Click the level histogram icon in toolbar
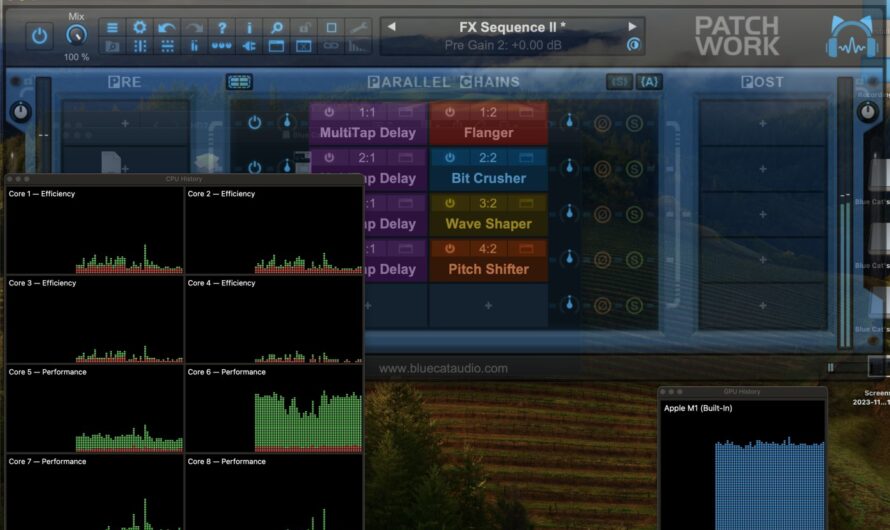The image size is (890, 530). pyautogui.click(x=358, y=46)
